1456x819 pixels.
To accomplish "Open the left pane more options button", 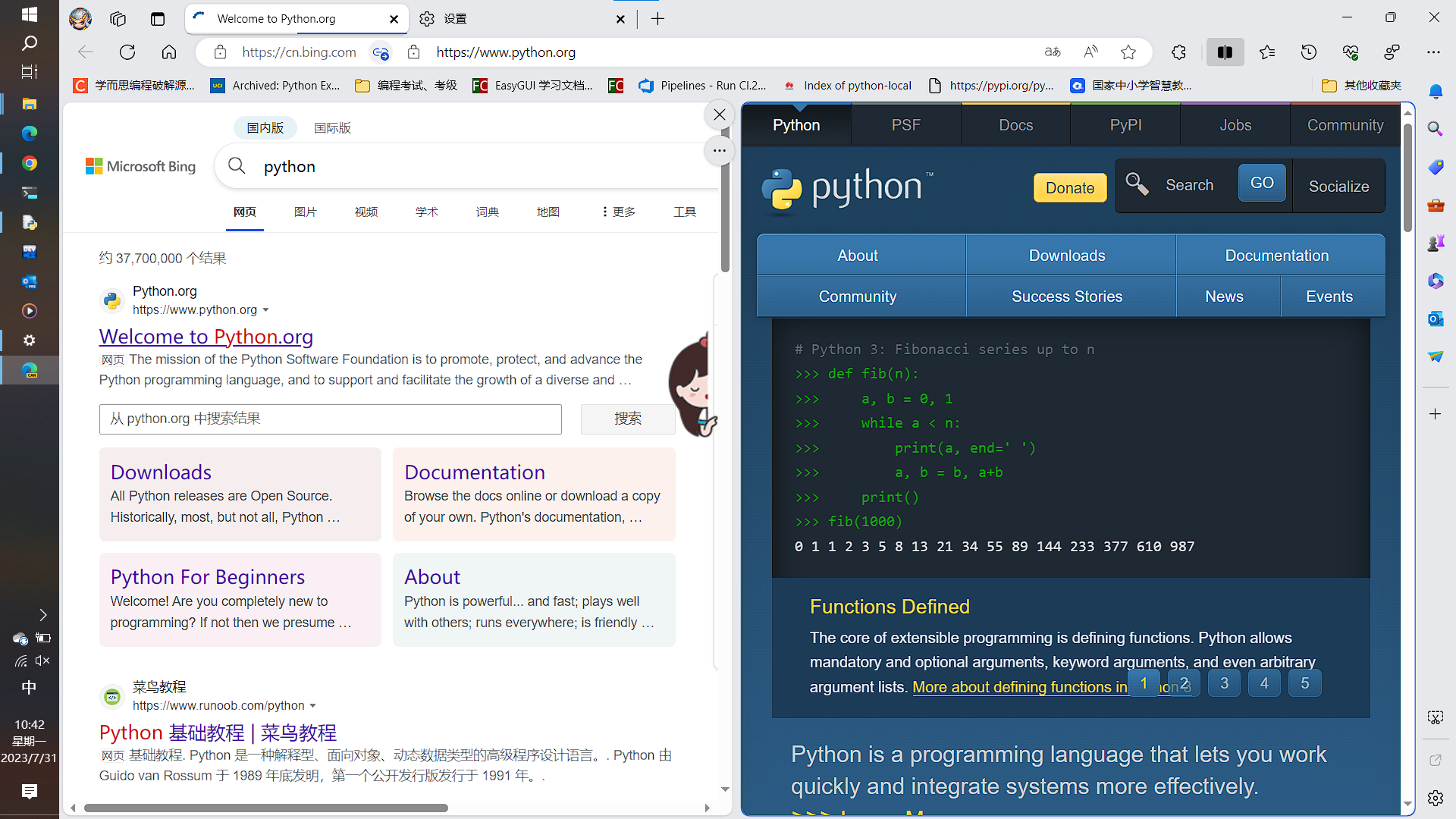I will [720, 151].
